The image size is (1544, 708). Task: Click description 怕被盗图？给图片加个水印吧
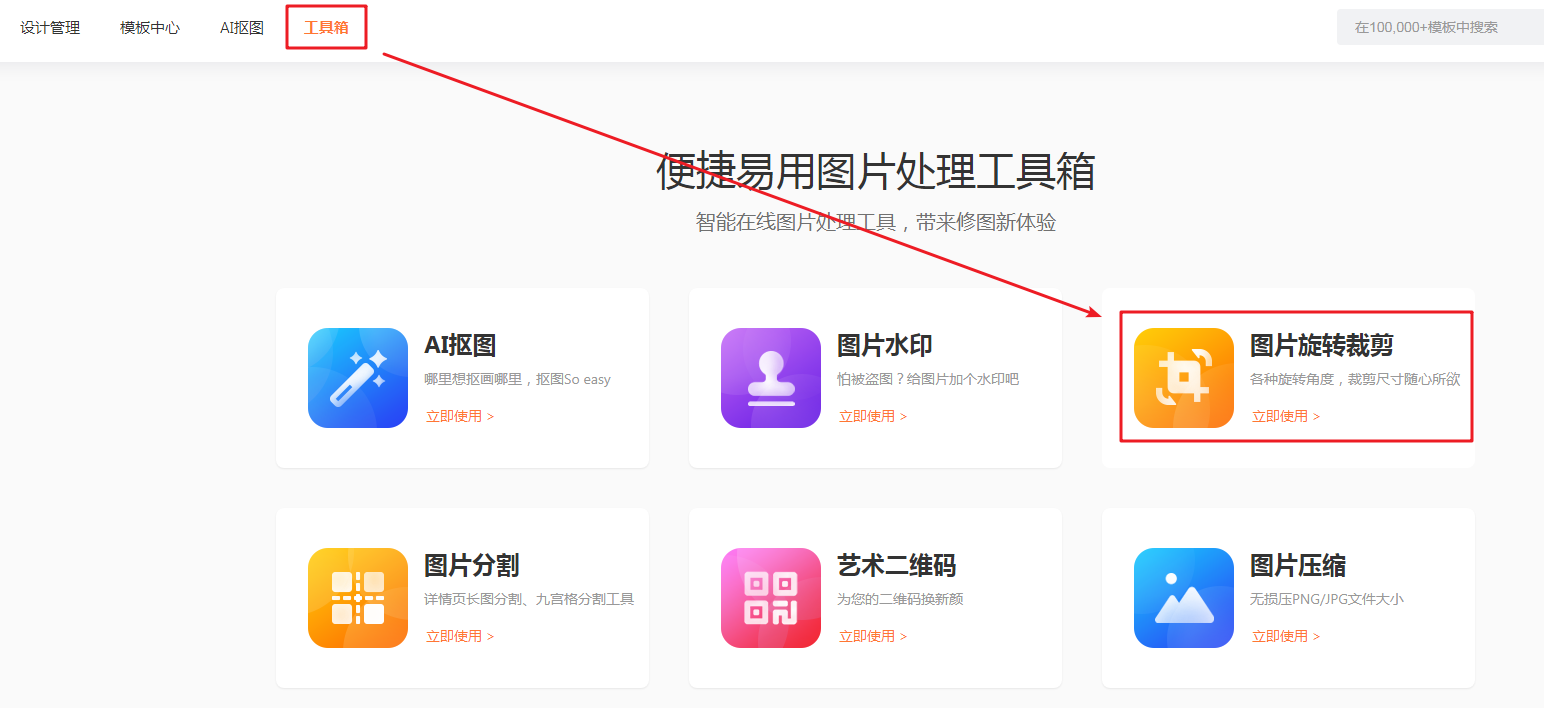coord(928,380)
